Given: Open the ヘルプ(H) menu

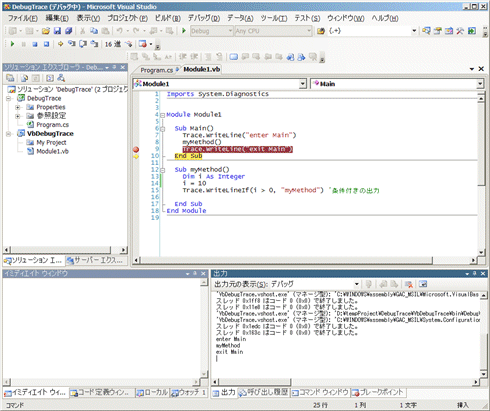Looking at the screenshot, I should point(385,18).
